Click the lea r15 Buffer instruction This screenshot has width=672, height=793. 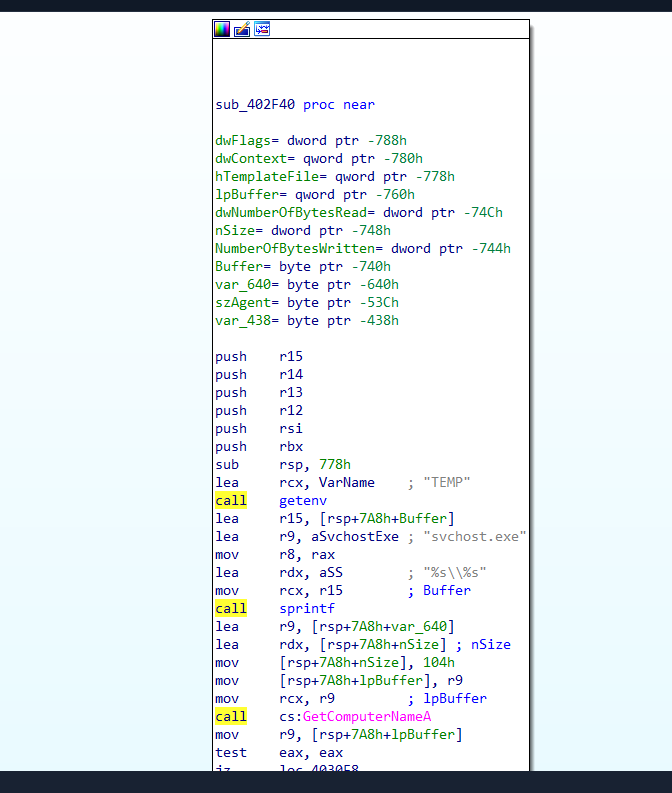tap(335, 519)
